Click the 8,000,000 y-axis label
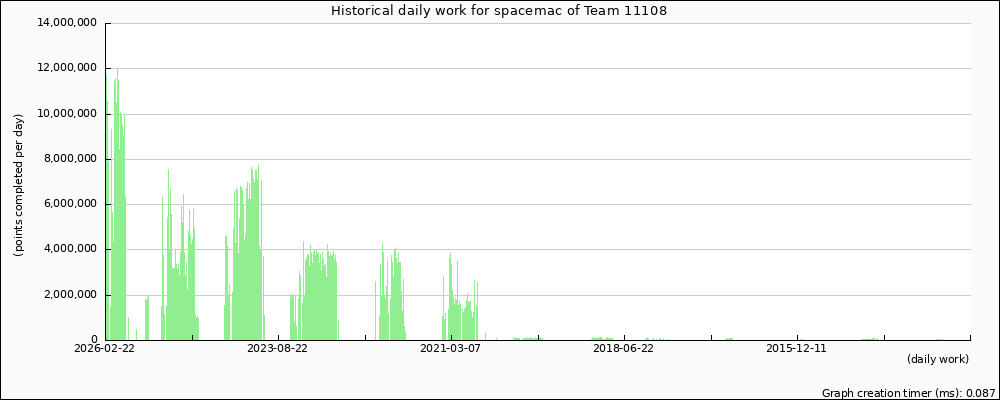The height and width of the screenshot is (400, 1000). point(69,159)
